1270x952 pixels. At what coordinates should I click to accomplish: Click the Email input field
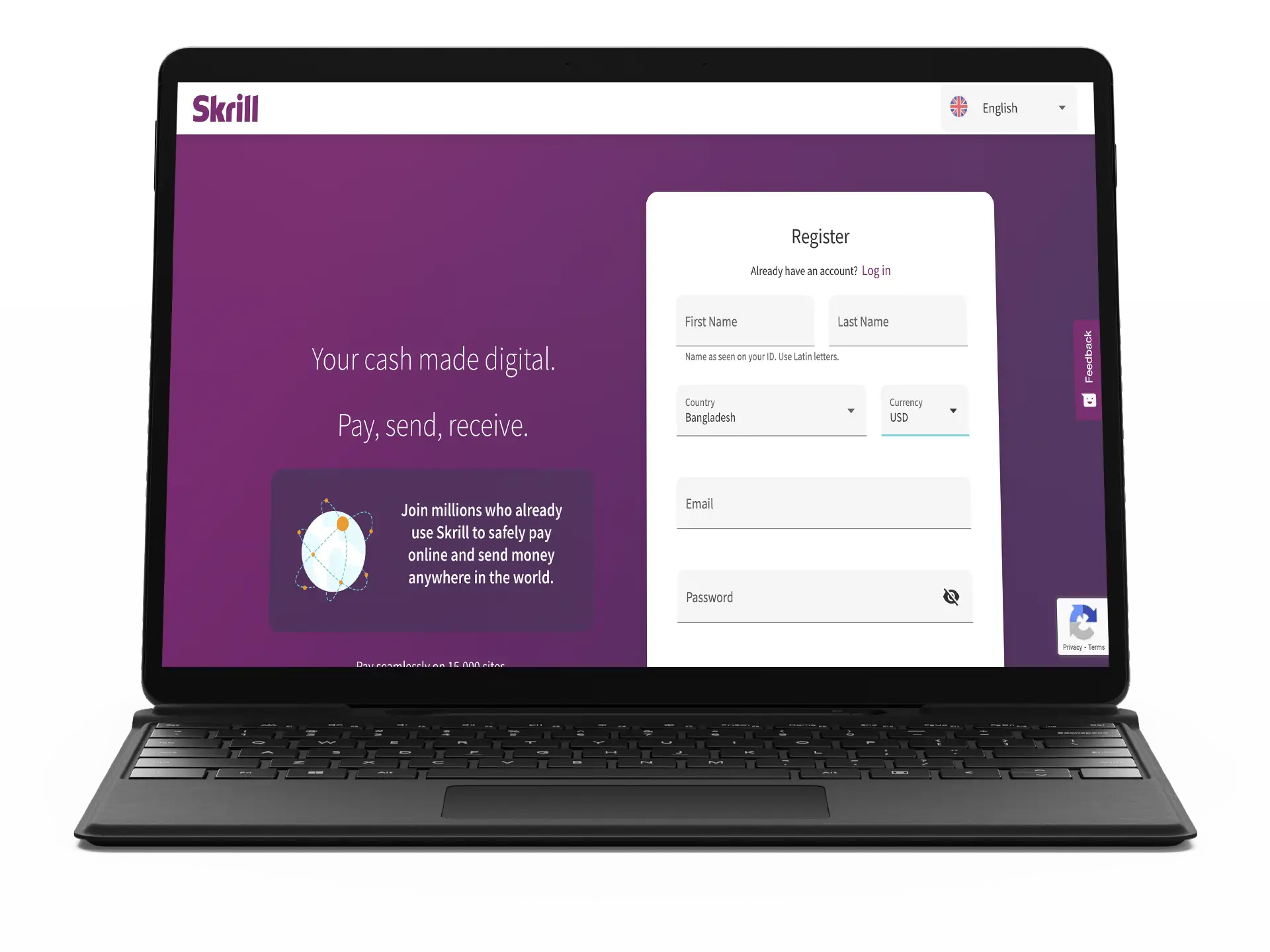820,503
